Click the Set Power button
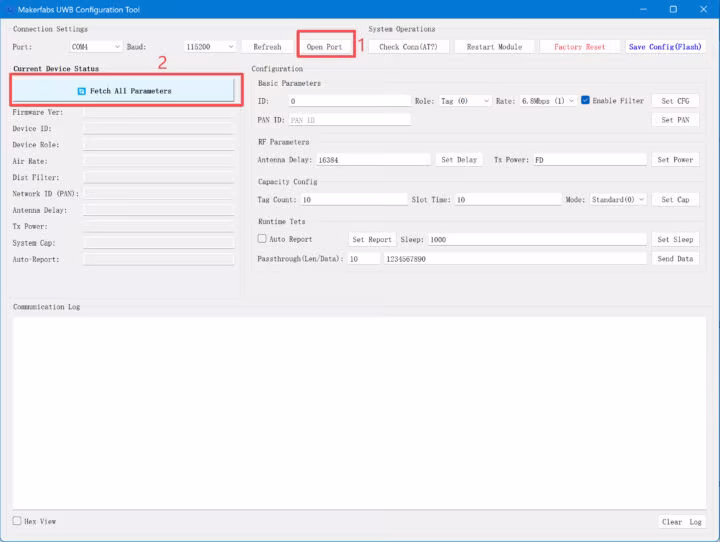Viewport: 720px width, 542px height. click(x=675, y=160)
